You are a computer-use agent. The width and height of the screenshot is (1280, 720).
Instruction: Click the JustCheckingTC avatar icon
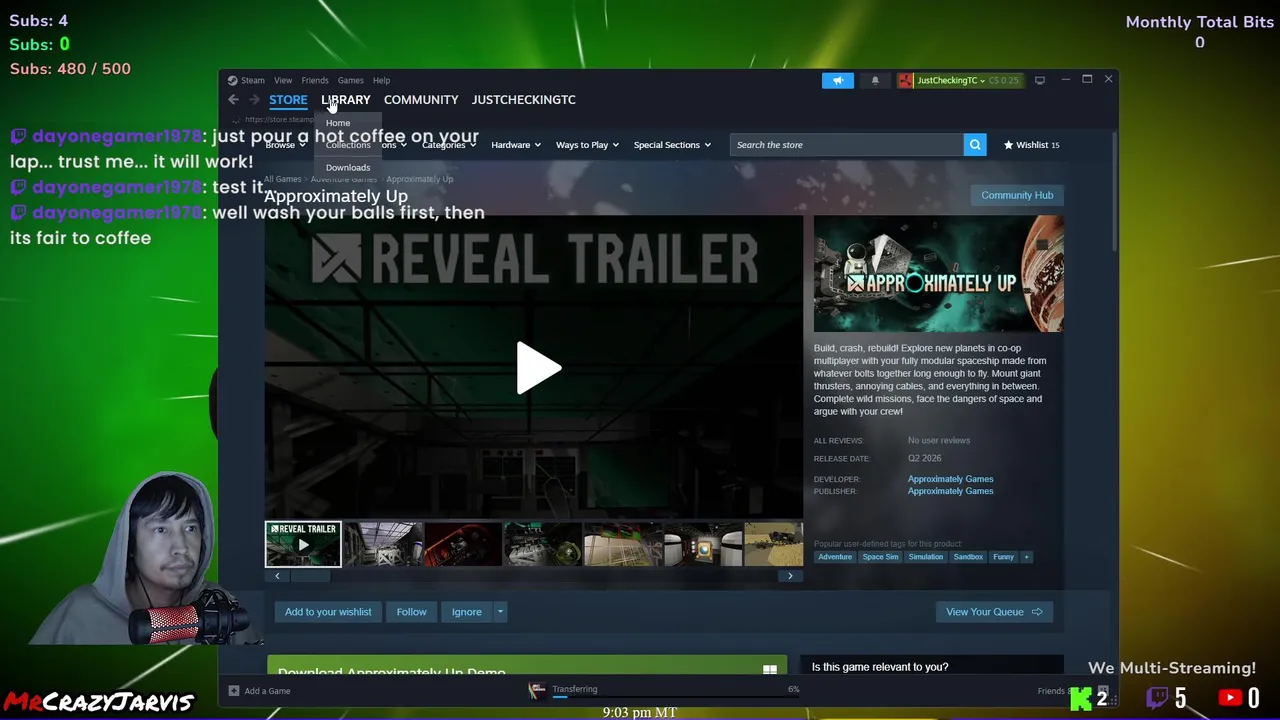tap(905, 80)
